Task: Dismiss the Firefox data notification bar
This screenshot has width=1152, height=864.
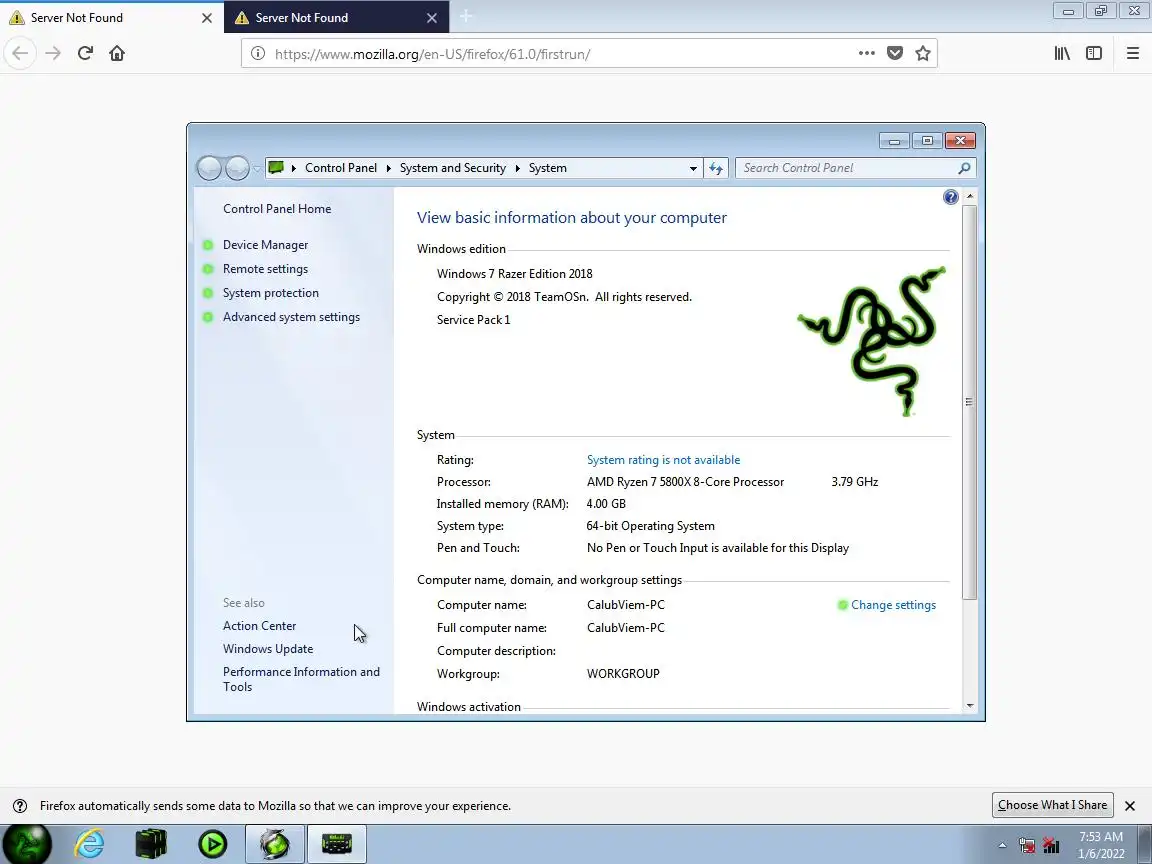Action: (x=1130, y=806)
